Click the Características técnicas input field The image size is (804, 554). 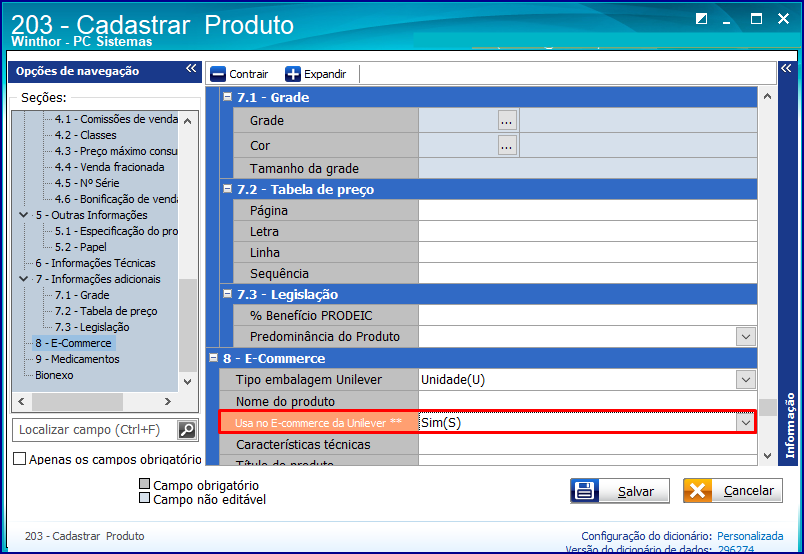[x=588, y=444]
